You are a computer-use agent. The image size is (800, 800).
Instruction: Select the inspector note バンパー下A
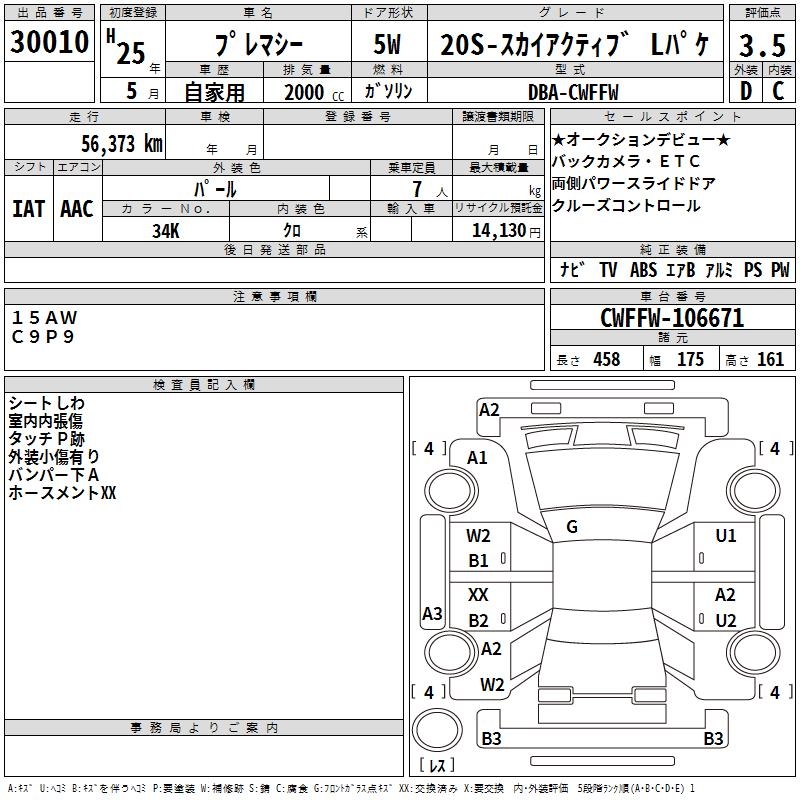(54, 474)
